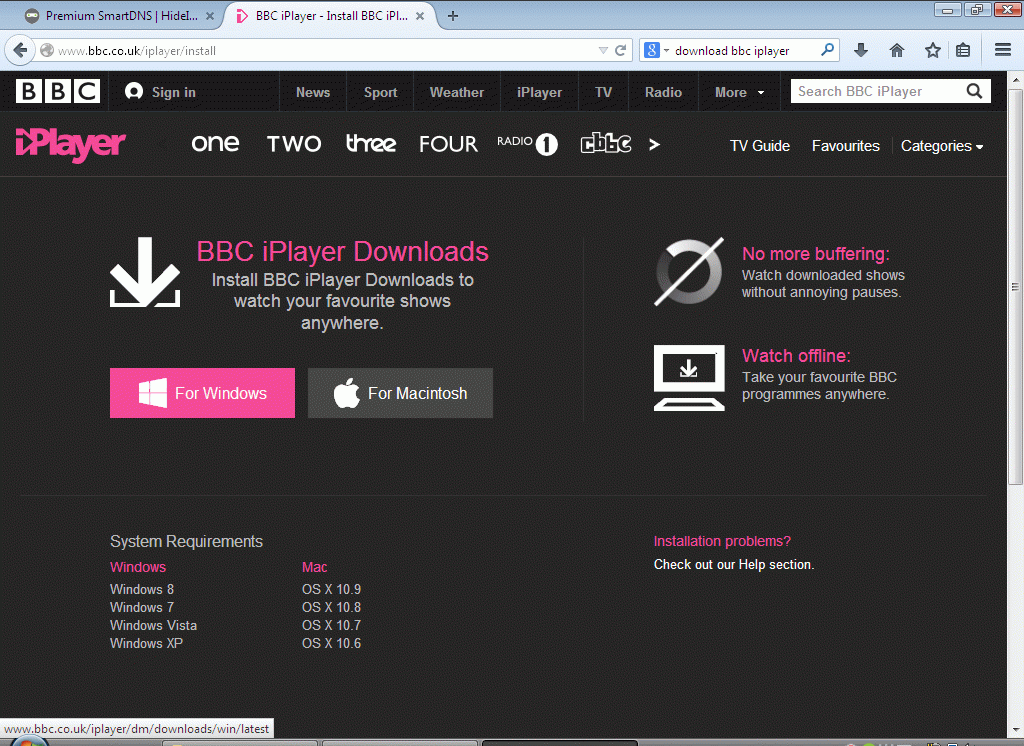Show more channels with the right arrow

[x=654, y=145]
